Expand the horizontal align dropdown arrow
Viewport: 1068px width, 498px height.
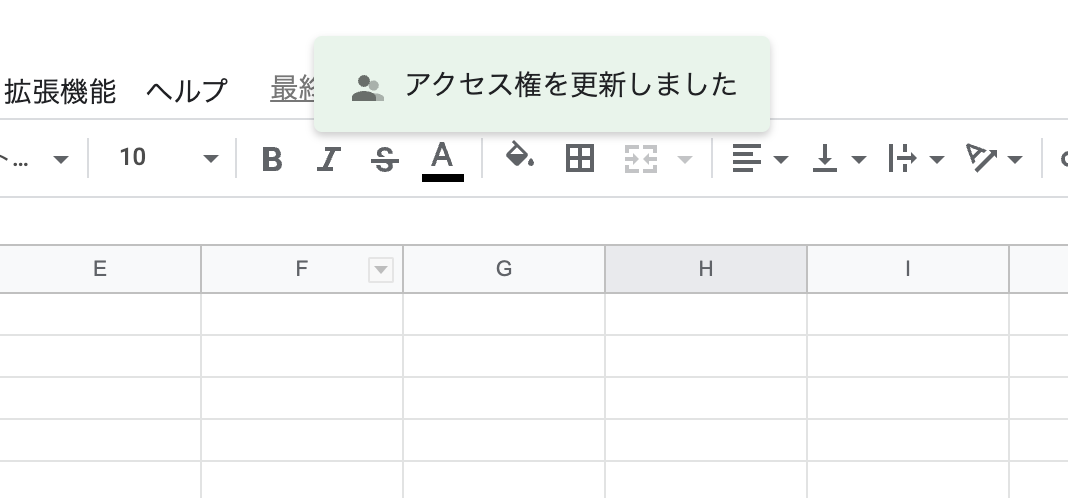781,159
